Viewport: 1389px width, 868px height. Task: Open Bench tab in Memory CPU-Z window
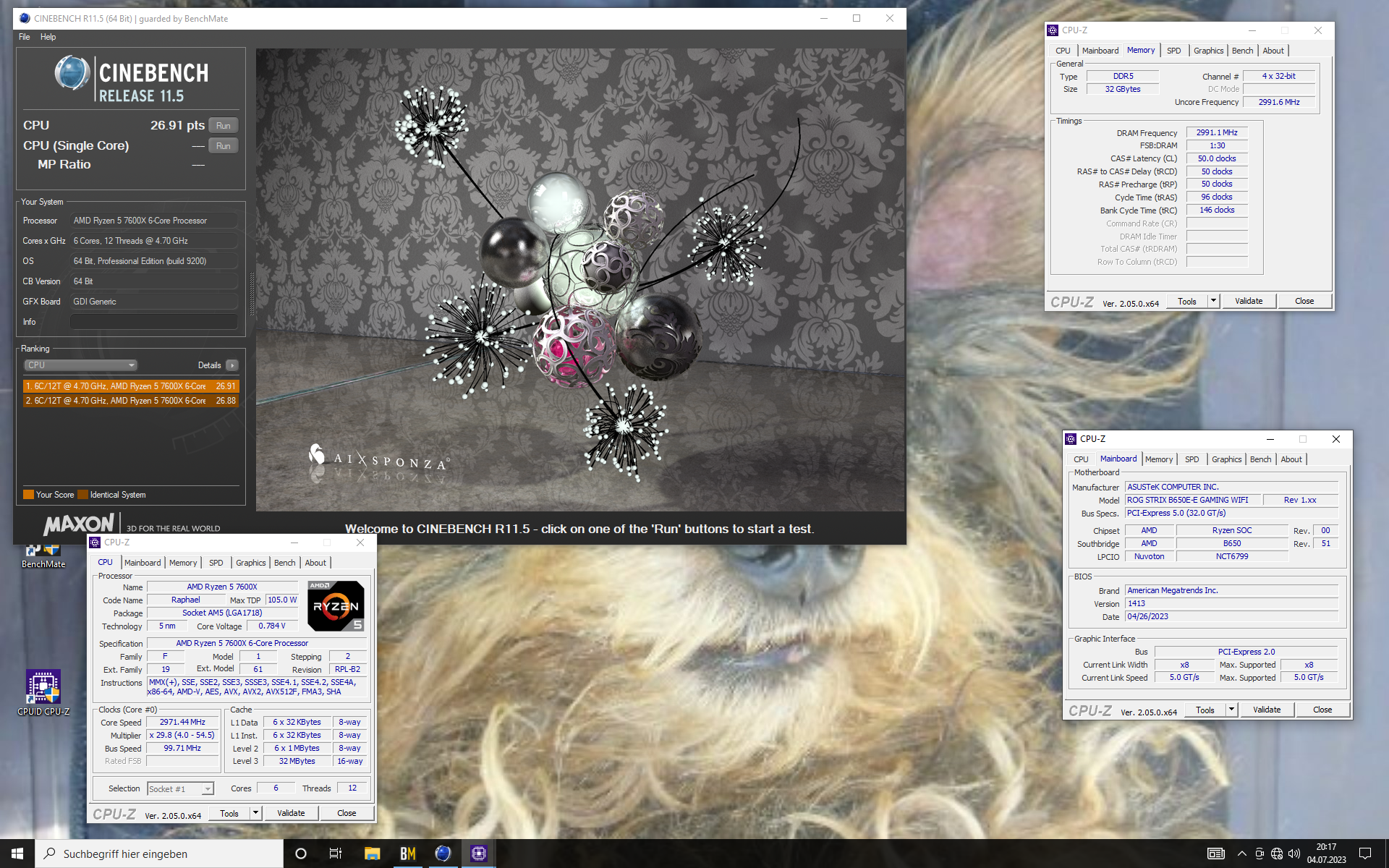[1243, 51]
